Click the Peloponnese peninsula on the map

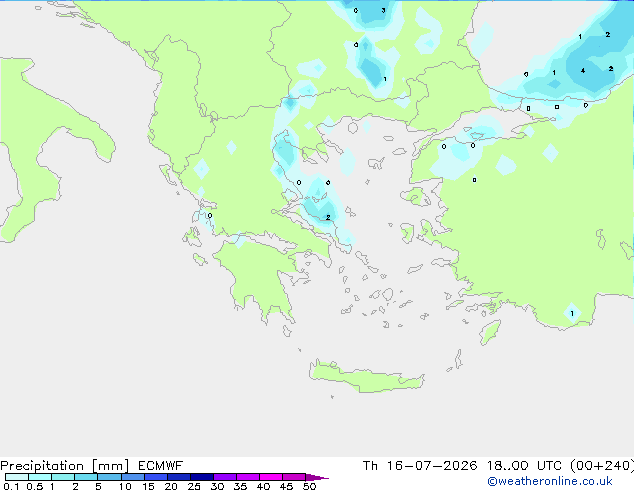pos(259,275)
